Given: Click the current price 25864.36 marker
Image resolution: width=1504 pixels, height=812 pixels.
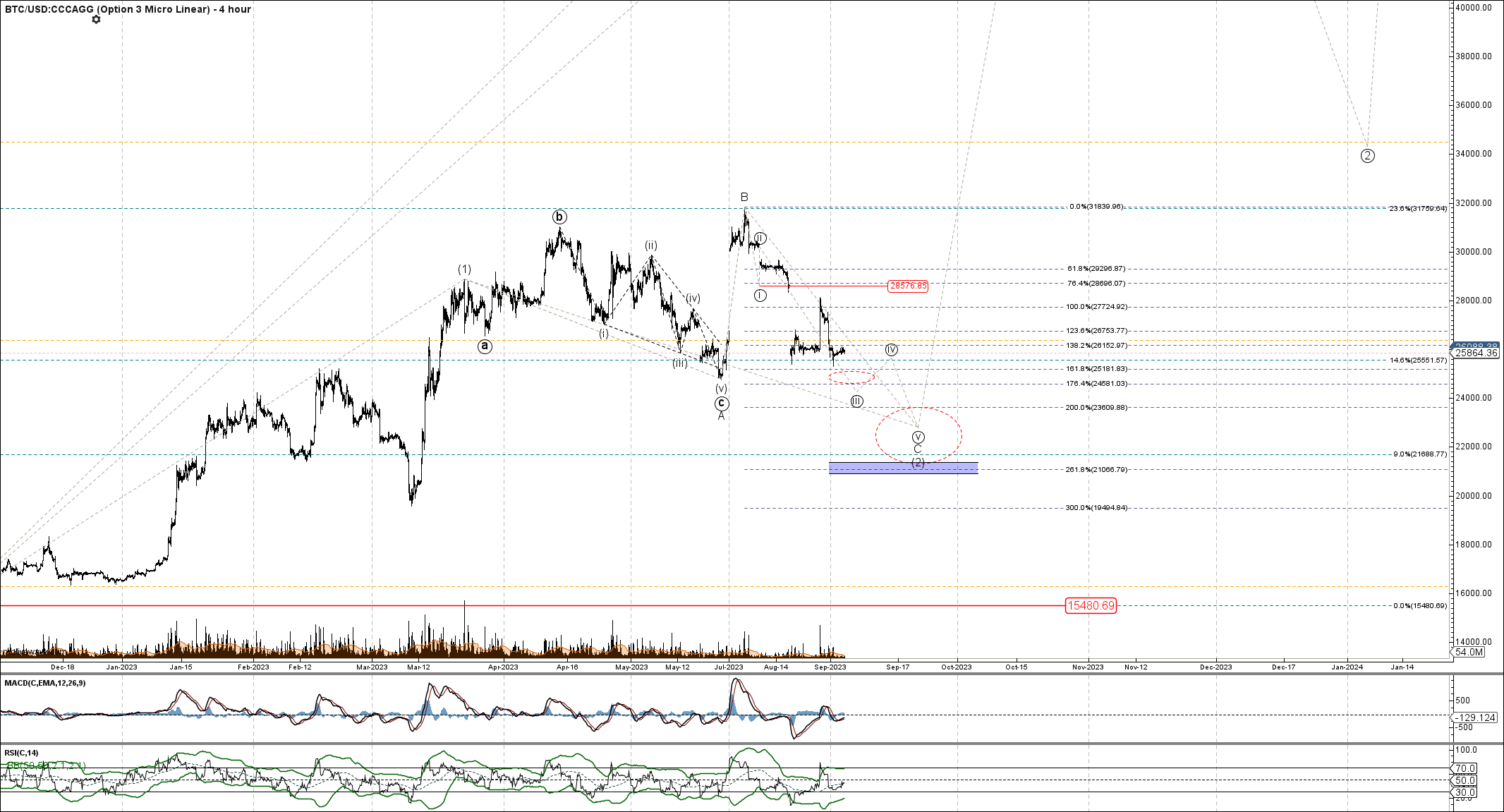Looking at the screenshot, I should coord(1476,353).
